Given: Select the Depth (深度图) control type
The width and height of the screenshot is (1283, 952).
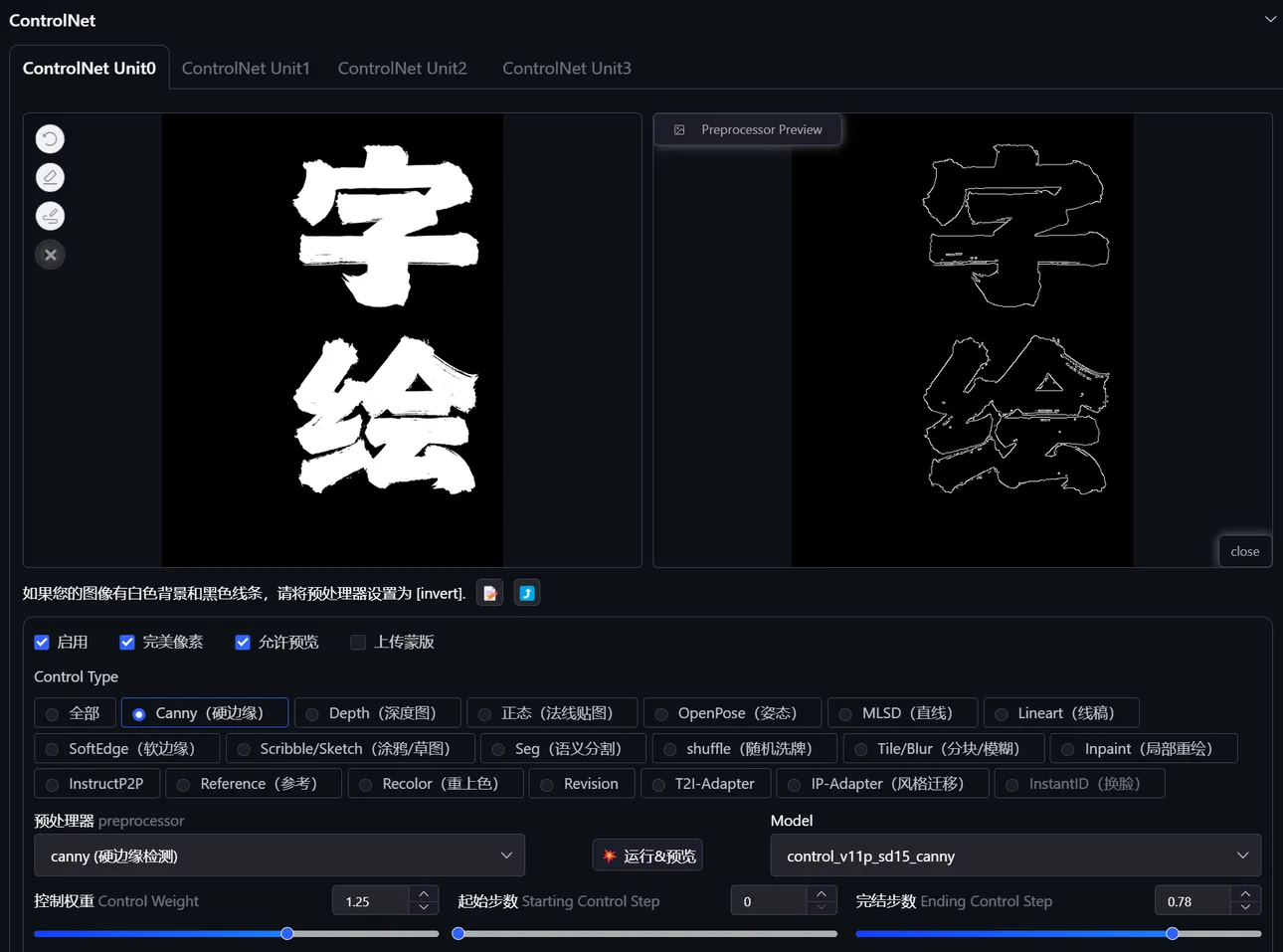Looking at the screenshot, I should (x=378, y=713).
